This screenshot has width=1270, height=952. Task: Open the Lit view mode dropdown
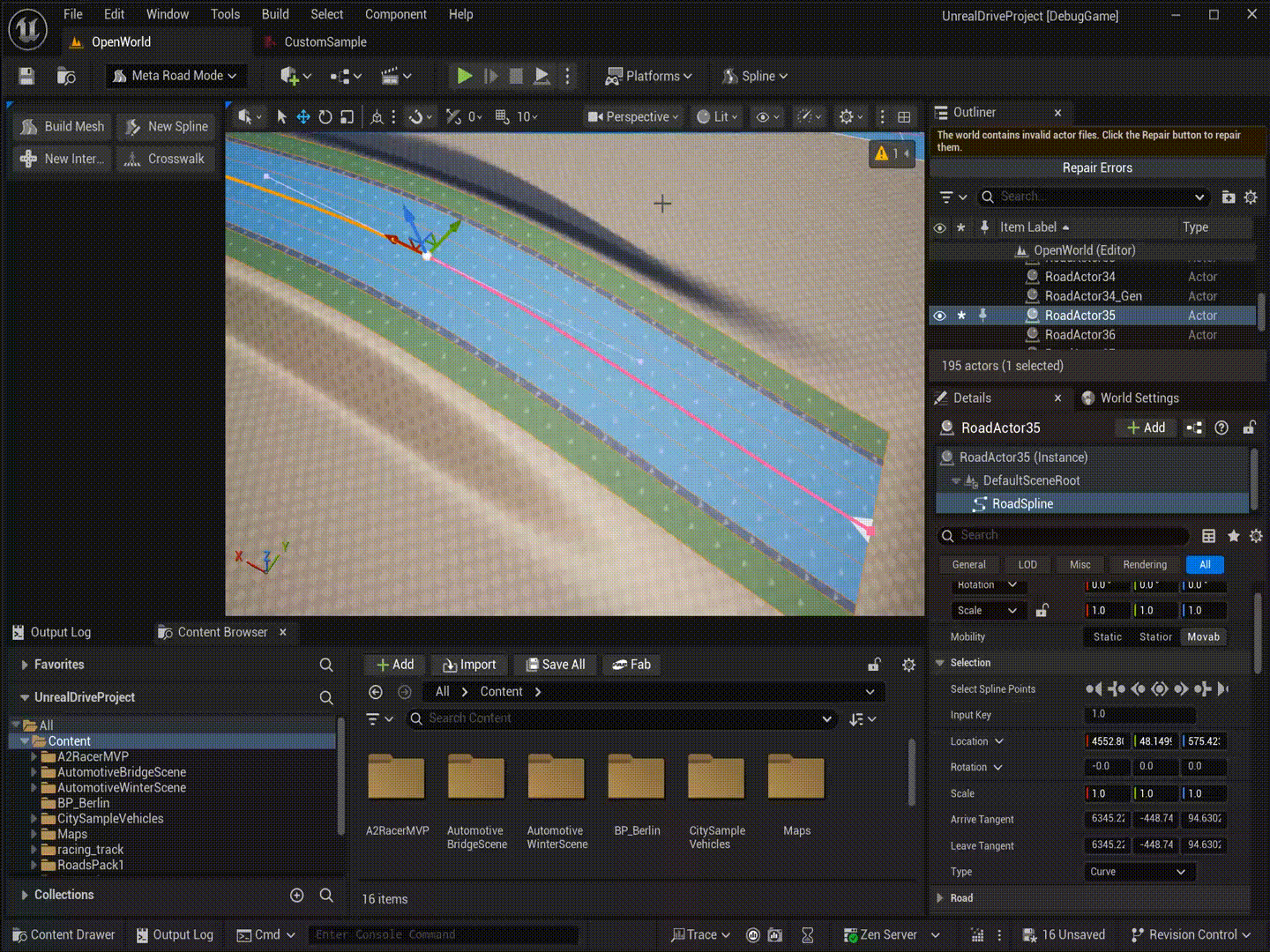[x=717, y=116]
